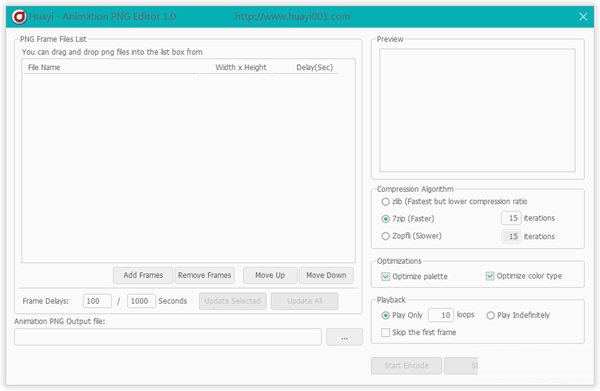
Task: Click the partially hidden button beside Start Encode
Action: click(x=461, y=365)
